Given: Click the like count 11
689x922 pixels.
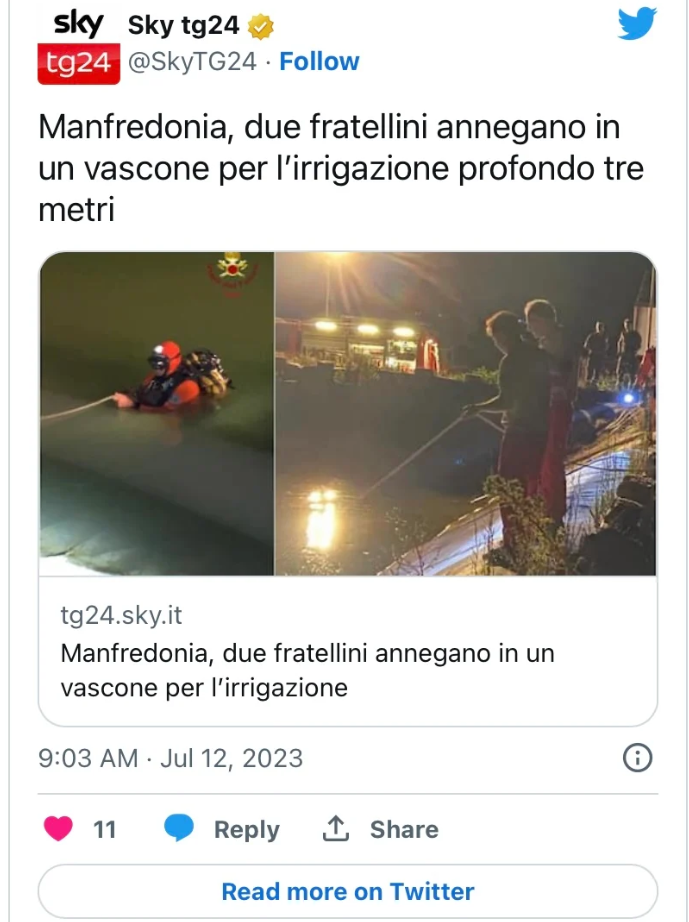Looking at the screenshot, I should tap(105, 830).
